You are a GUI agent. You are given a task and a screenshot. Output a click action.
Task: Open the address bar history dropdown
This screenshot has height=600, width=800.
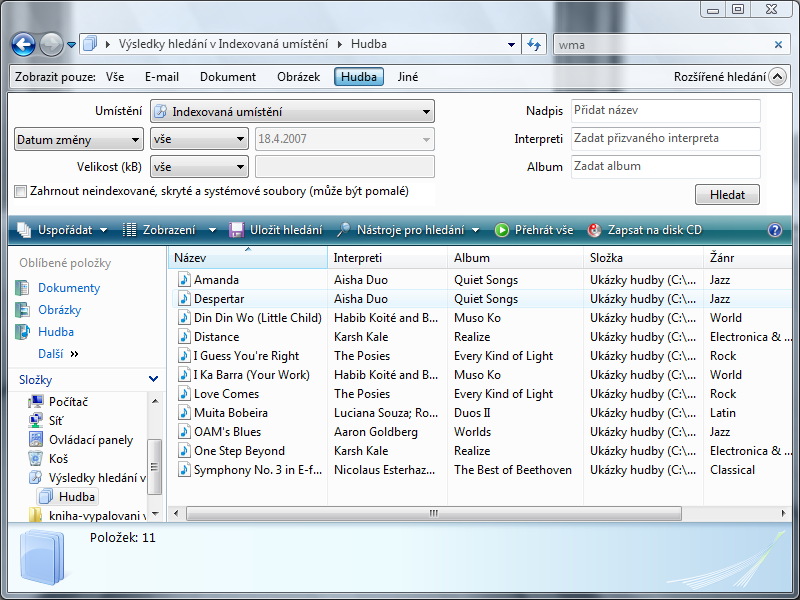coord(511,45)
